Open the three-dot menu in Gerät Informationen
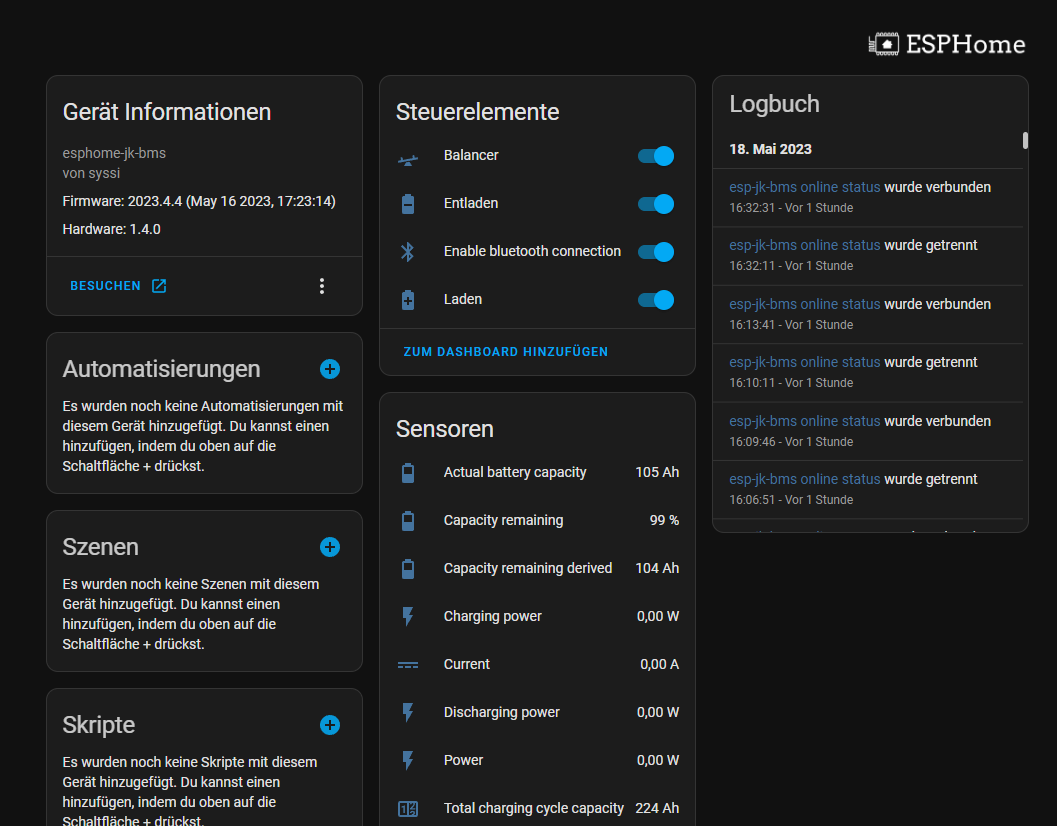This screenshot has width=1057, height=826. 322,285
